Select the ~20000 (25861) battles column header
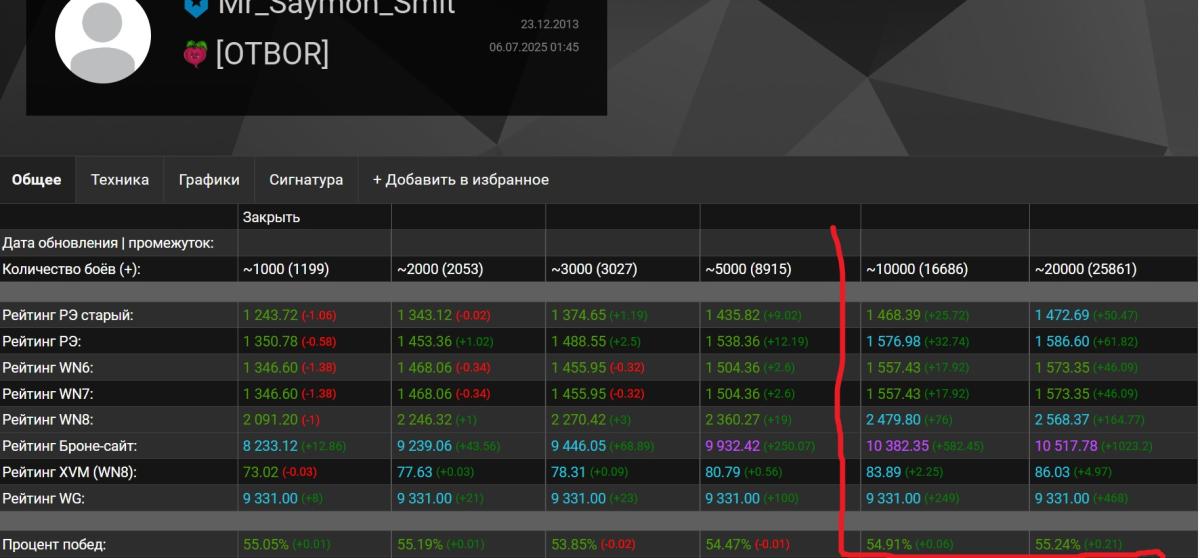 click(1085, 269)
